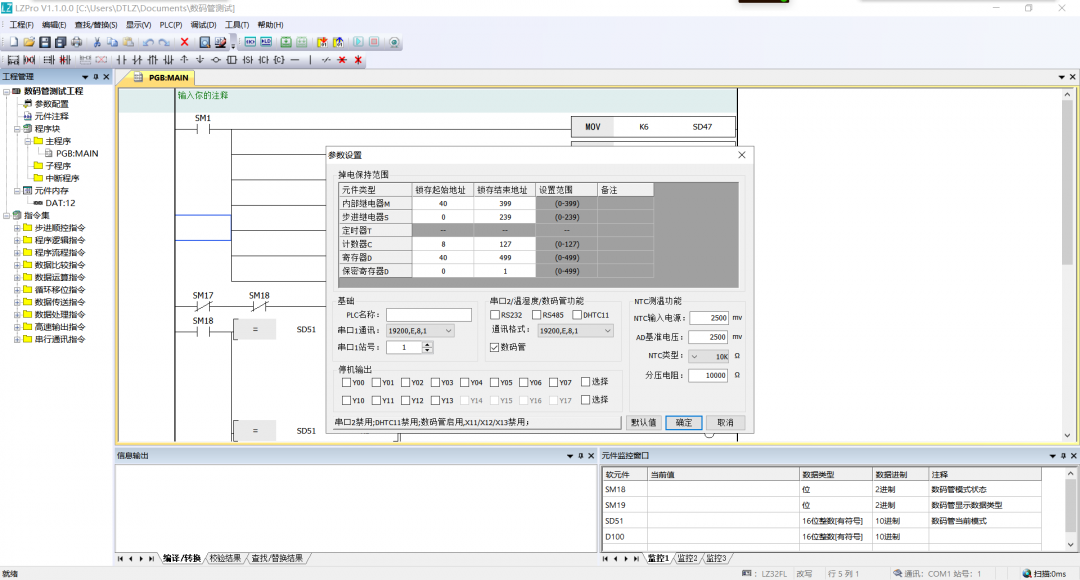Click the red Stop PLC icon

374,42
